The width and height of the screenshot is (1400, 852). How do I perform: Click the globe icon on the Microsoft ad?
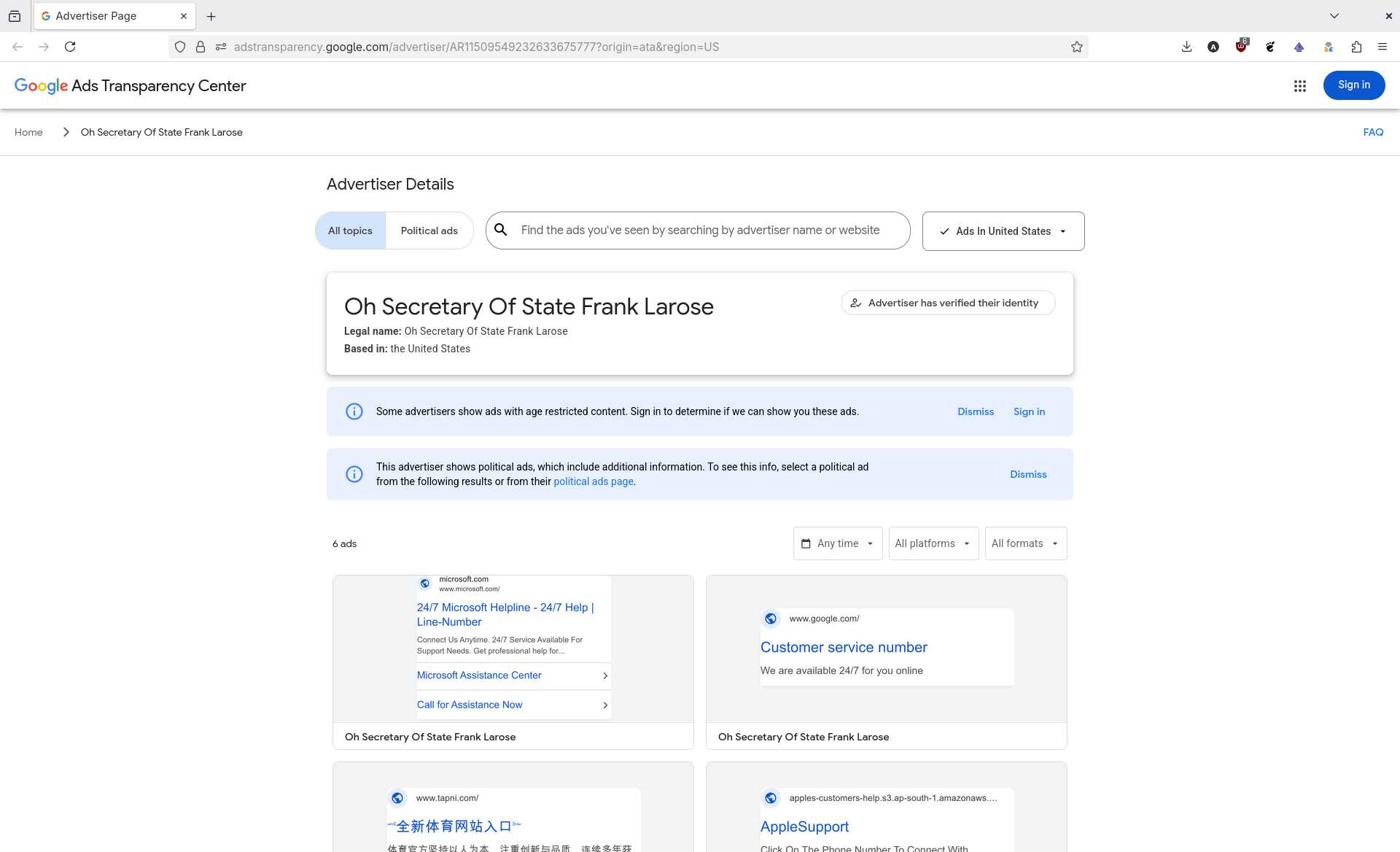click(x=425, y=584)
